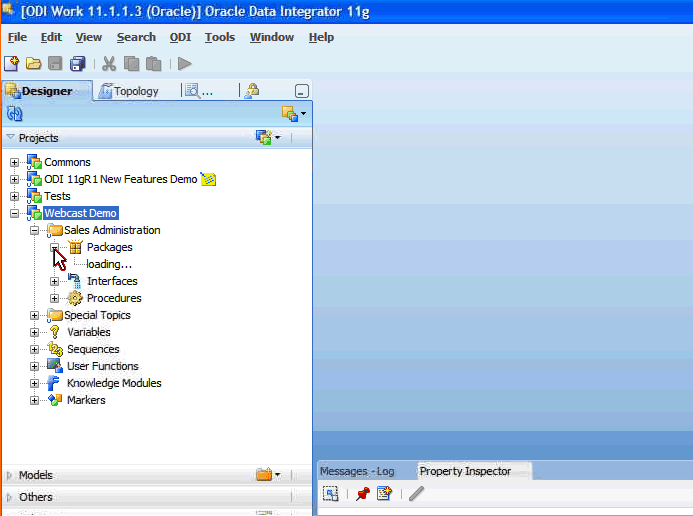Expand the Knowledge Modules node
Viewport: 693px width, 516px height.
coord(34,383)
